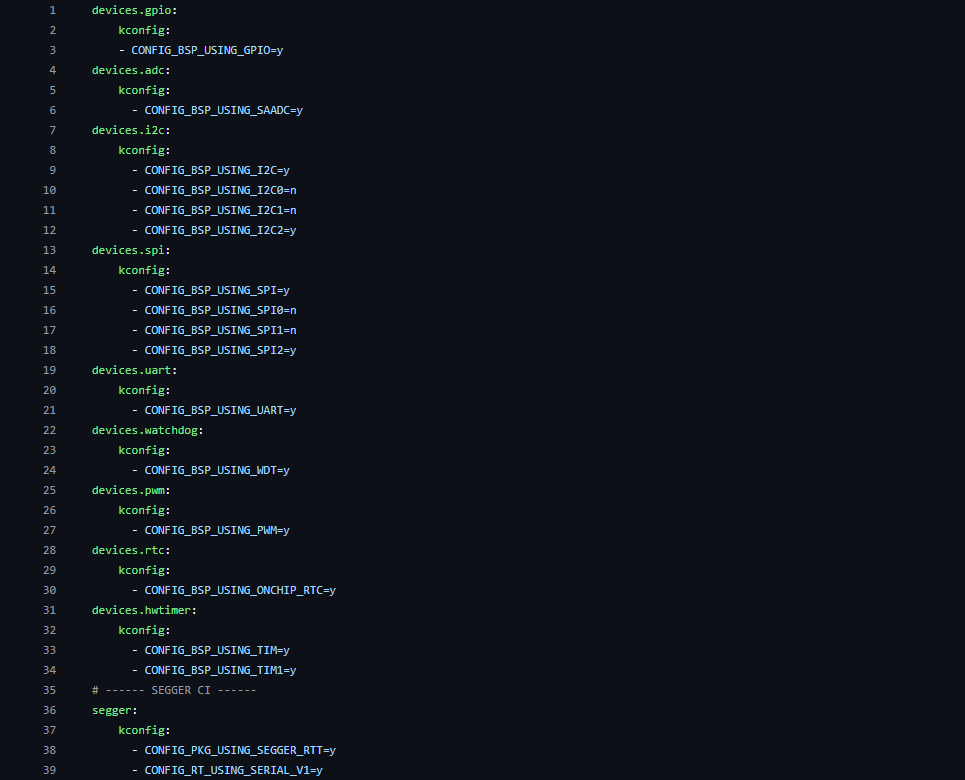Click CONFIG_BSP_USING_SAADC=y value

pos(223,110)
